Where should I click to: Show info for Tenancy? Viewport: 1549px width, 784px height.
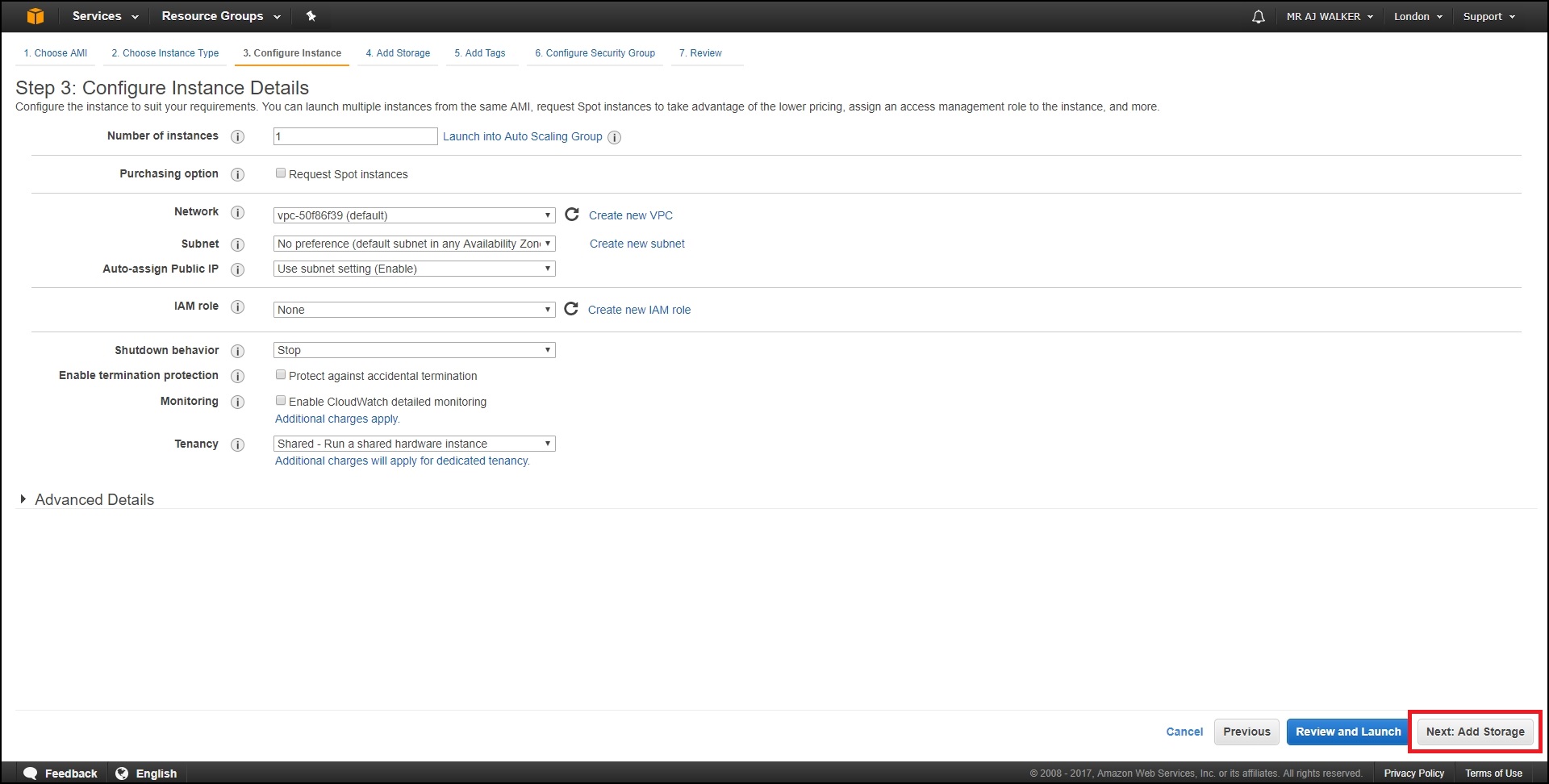coord(237,444)
